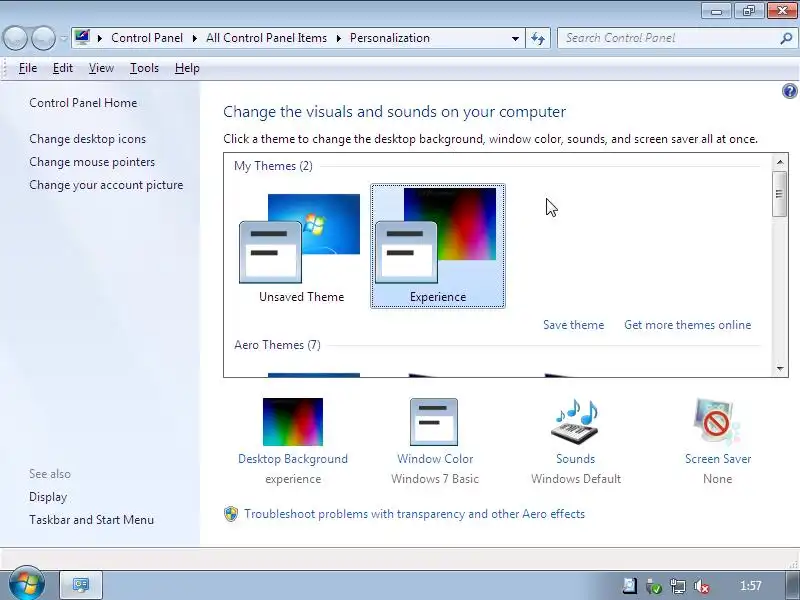800x600 pixels.
Task: Click the refresh button
Action: click(x=538, y=38)
